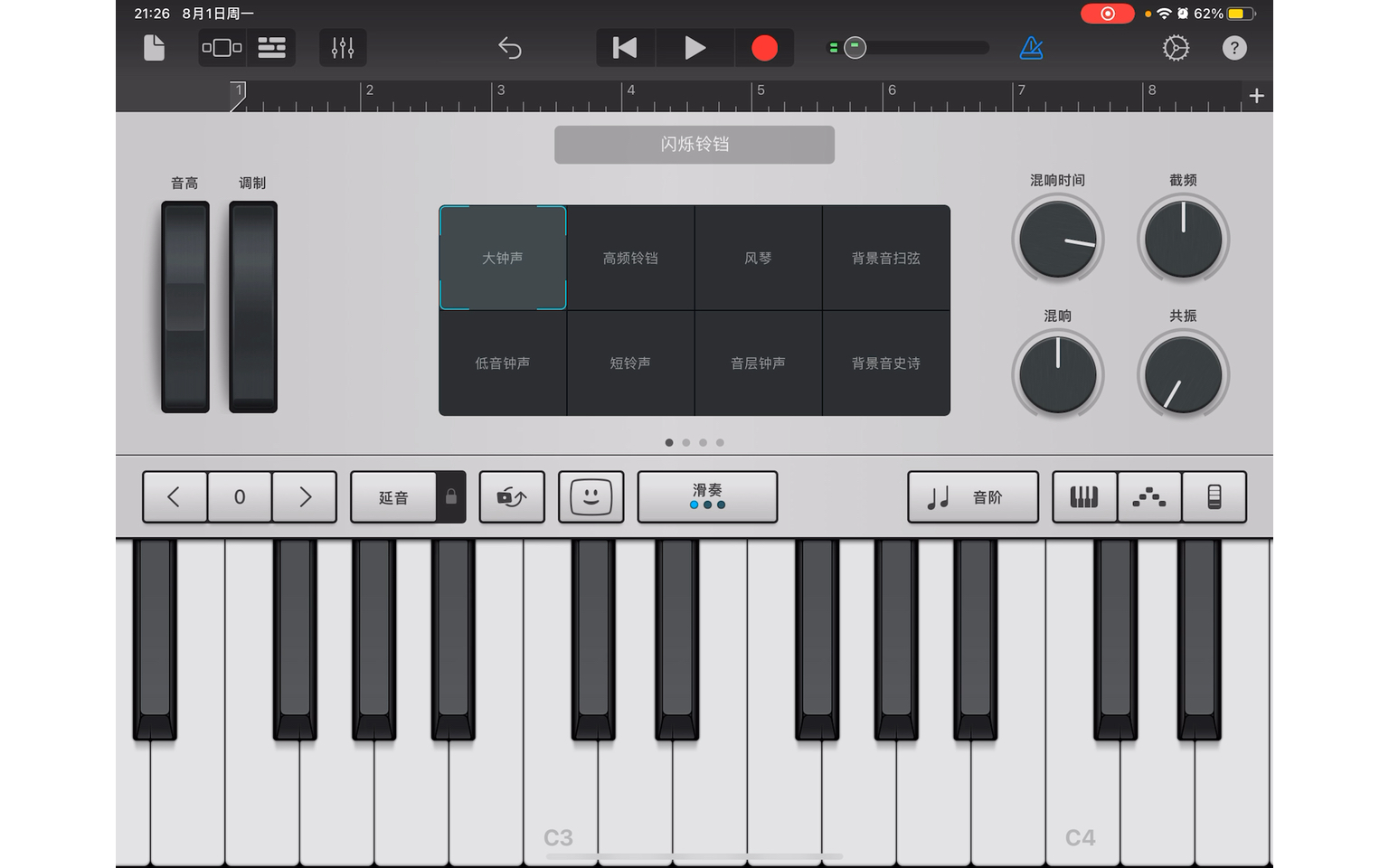Add song section with plus button
This screenshot has height=868, width=1389.
point(1256,96)
